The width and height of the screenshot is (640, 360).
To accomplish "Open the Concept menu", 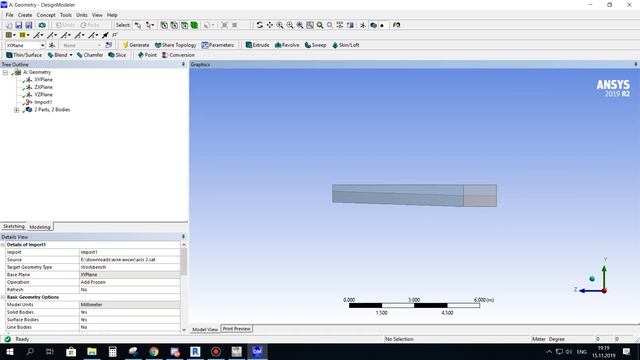I will tap(46, 15).
